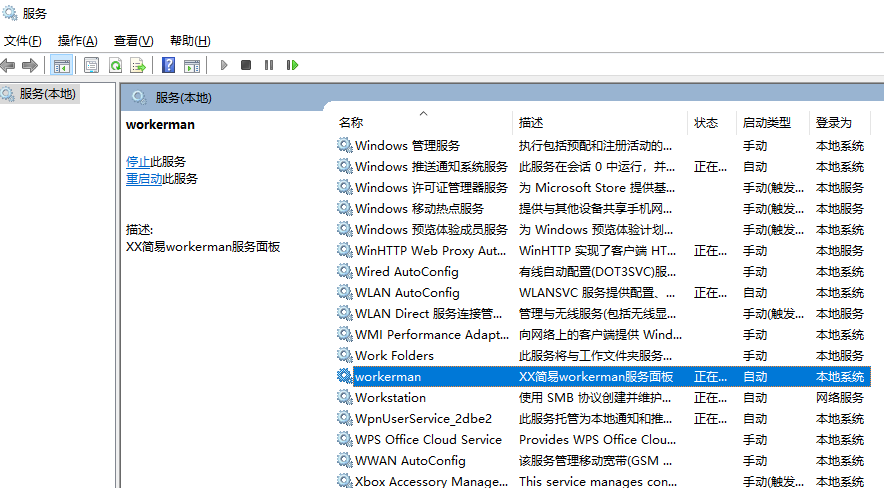The height and width of the screenshot is (488, 884).
Task: Sort by the 启动类型 column header
Action: (x=767, y=122)
